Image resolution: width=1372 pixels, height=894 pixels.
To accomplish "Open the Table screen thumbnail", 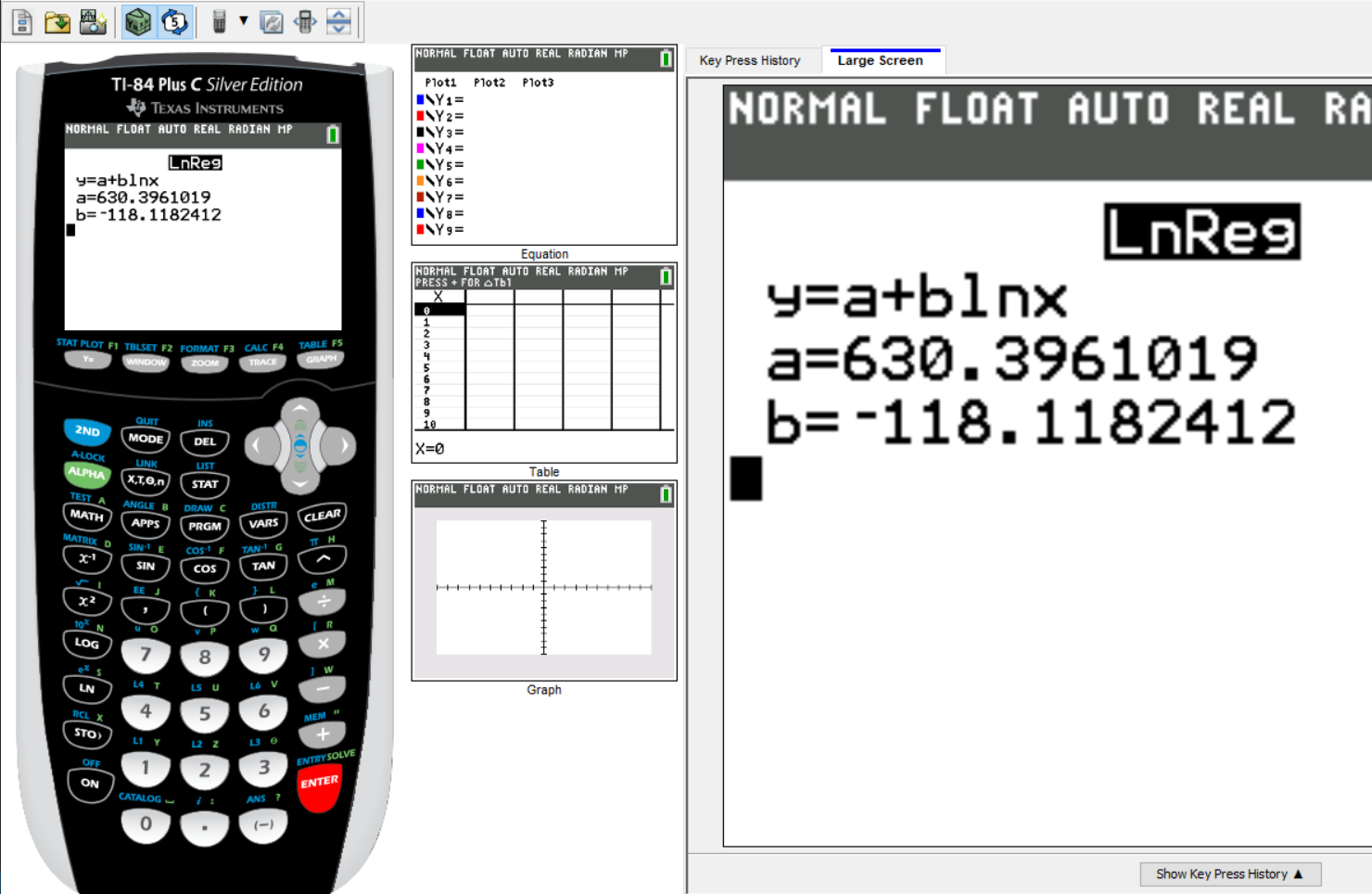I will click(x=544, y=363).
